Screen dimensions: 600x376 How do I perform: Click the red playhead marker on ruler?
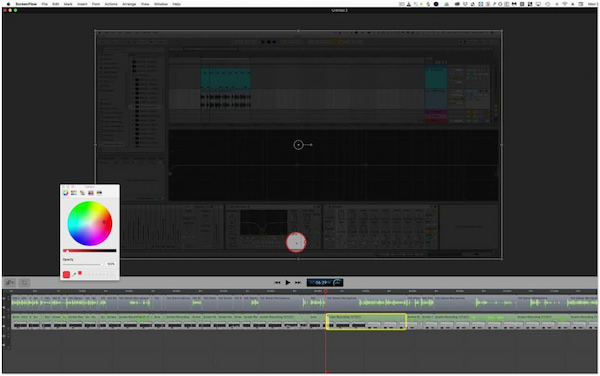tap(326, 291)
